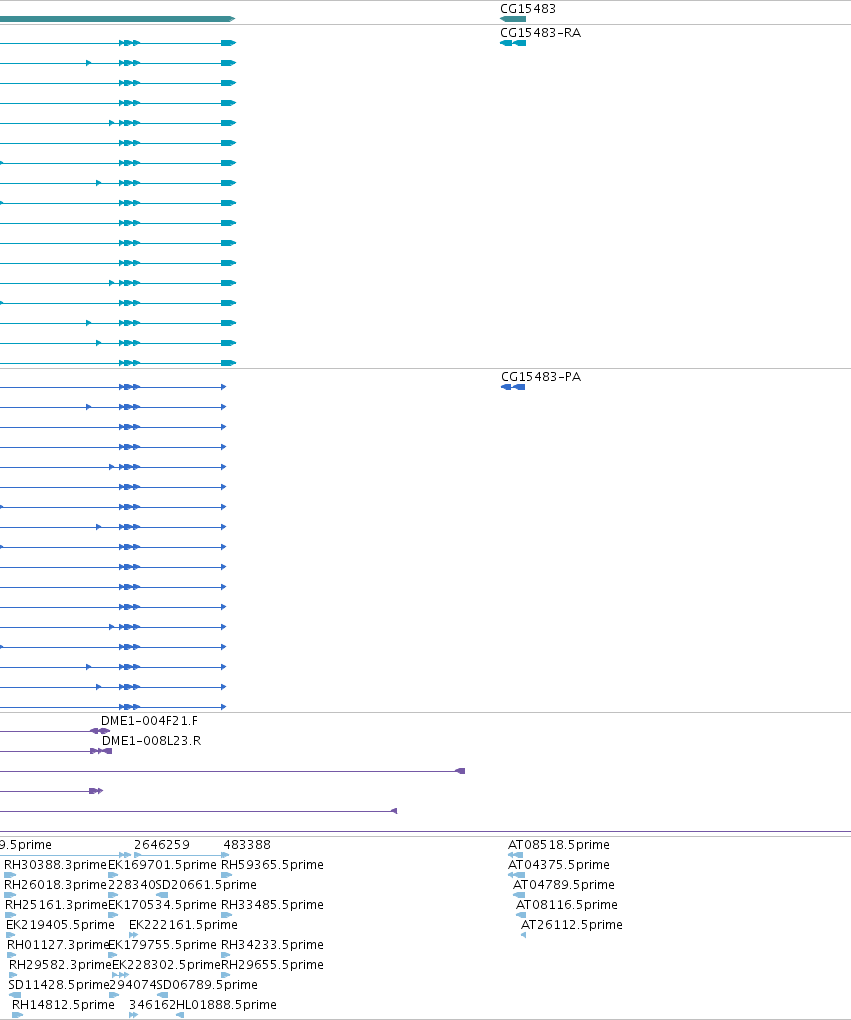This screenshot has width=851, height=1020.
Task: Click arrow glyph under RH29655.5prime
Action: pyautogui.click(x=226, y=975)
